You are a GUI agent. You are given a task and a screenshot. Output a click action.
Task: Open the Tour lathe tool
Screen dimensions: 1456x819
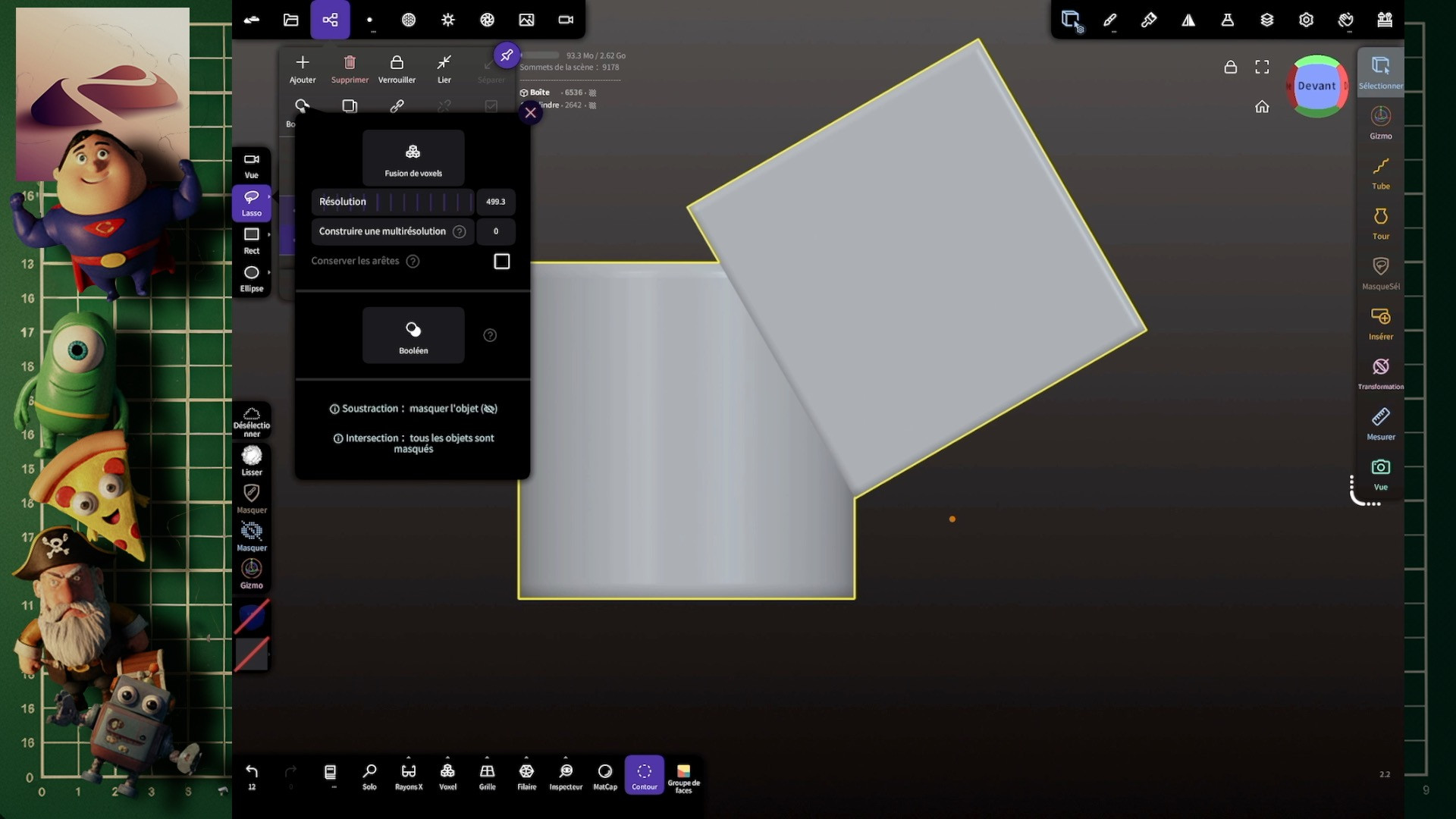(x=1380, y=223)
